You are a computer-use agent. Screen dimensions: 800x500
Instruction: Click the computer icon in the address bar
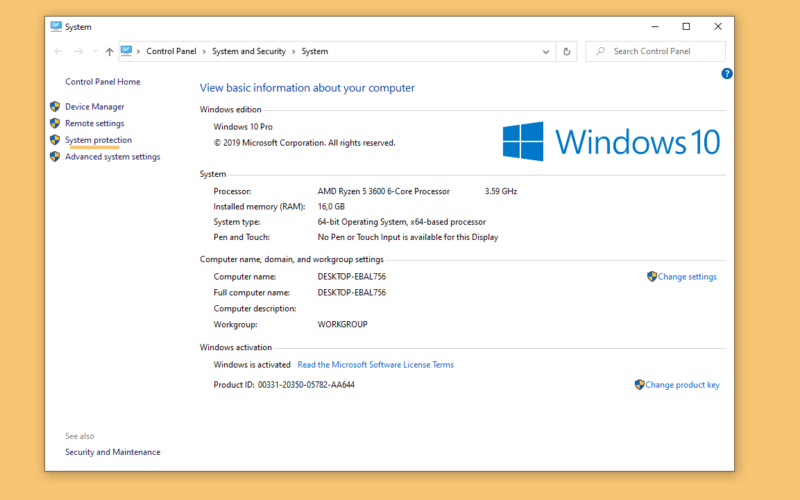tap(127, 51)
